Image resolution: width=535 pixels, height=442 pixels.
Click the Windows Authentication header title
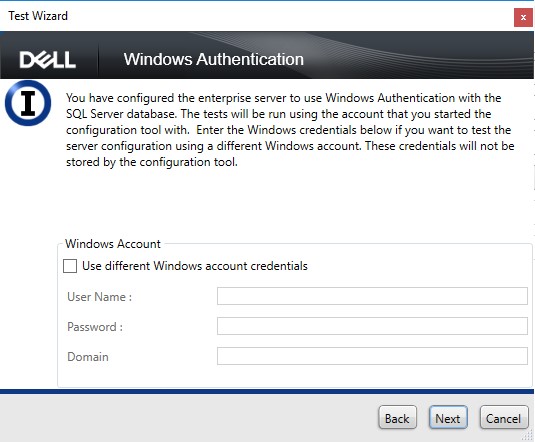(214, 59)
